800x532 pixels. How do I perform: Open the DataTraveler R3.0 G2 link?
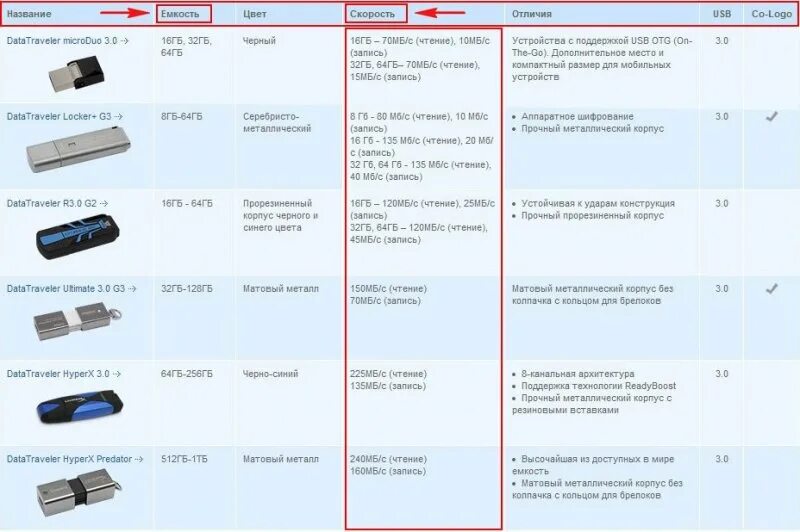pyautogui.click(x=58, y=203)
